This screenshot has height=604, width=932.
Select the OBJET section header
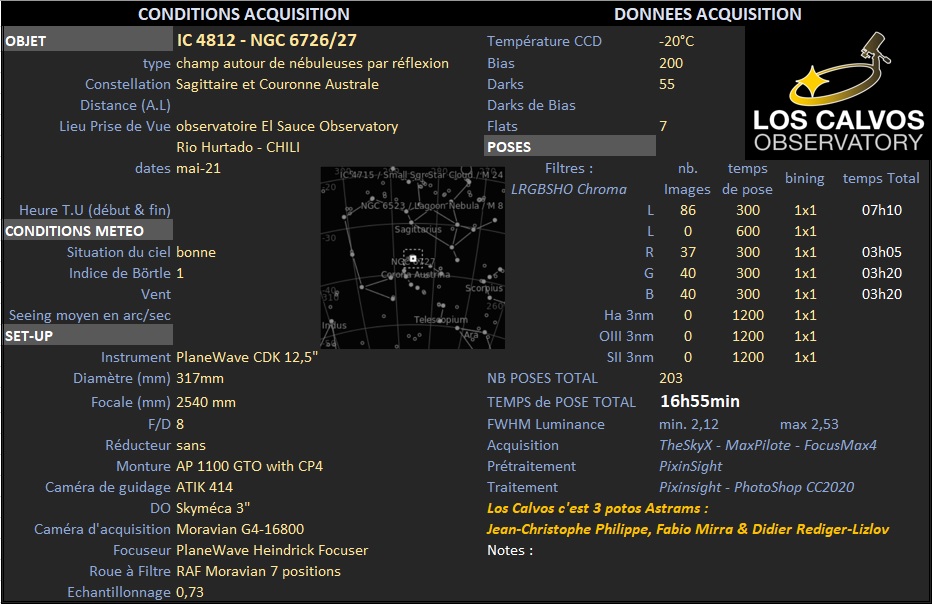point(88,41)
